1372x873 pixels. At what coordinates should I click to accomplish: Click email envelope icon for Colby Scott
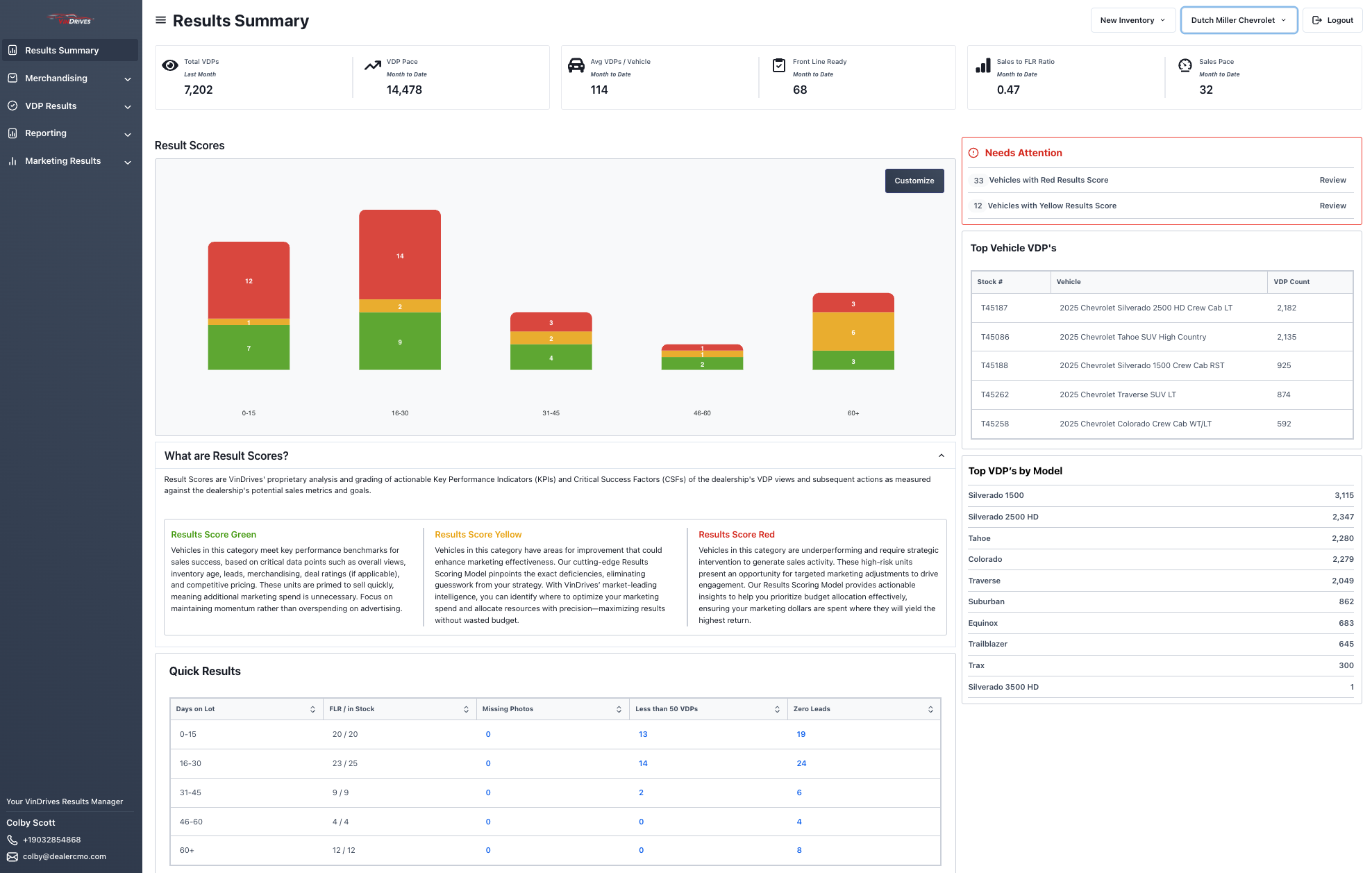12,856
